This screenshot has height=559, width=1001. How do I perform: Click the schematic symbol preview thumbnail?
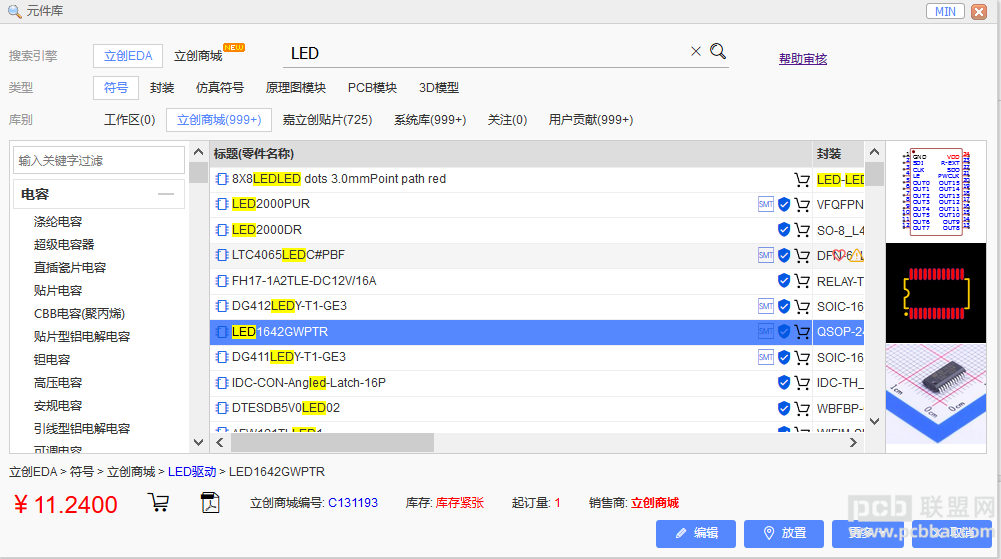936,191
